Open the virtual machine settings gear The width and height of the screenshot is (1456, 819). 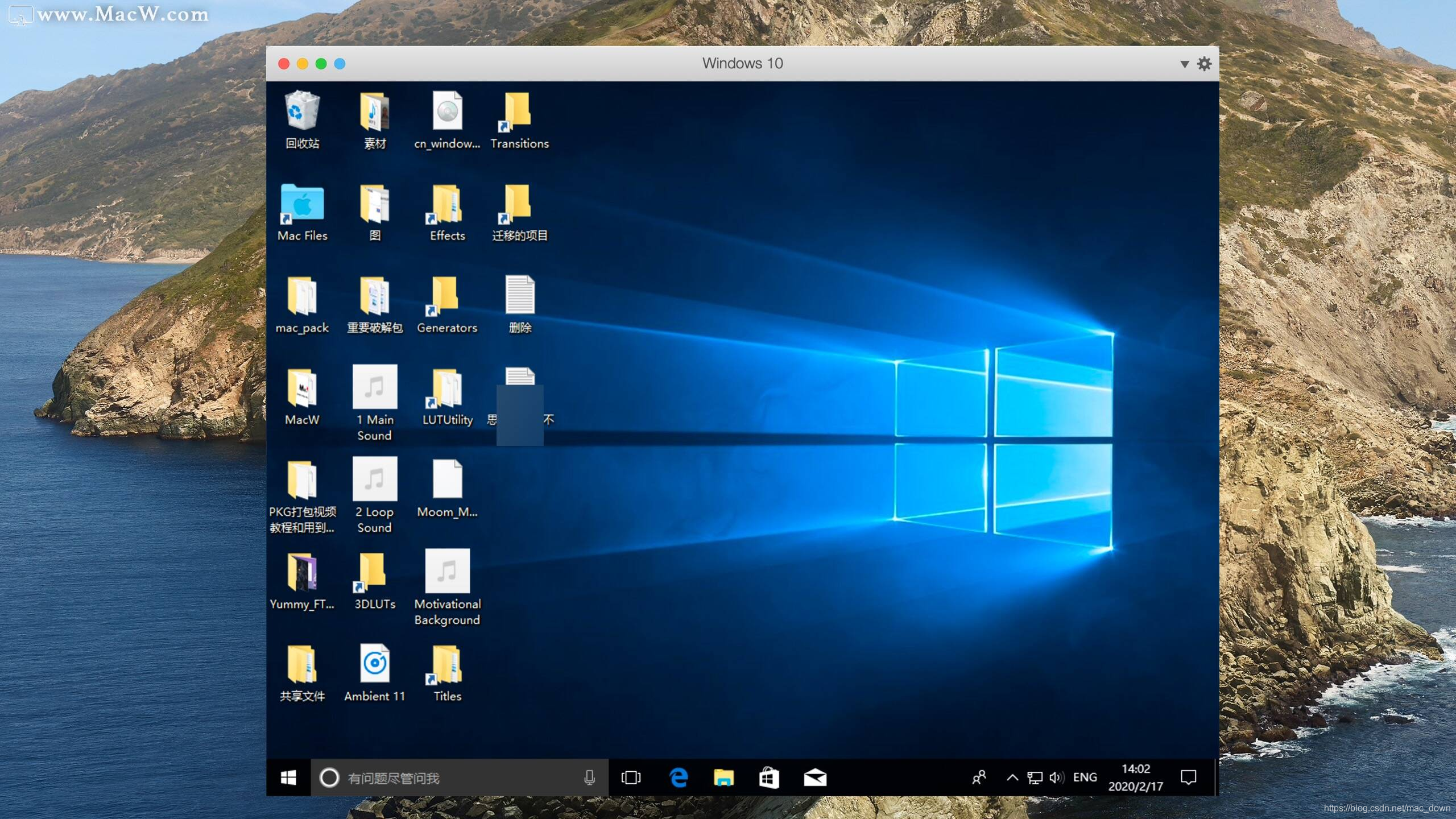coord(1204,64)
